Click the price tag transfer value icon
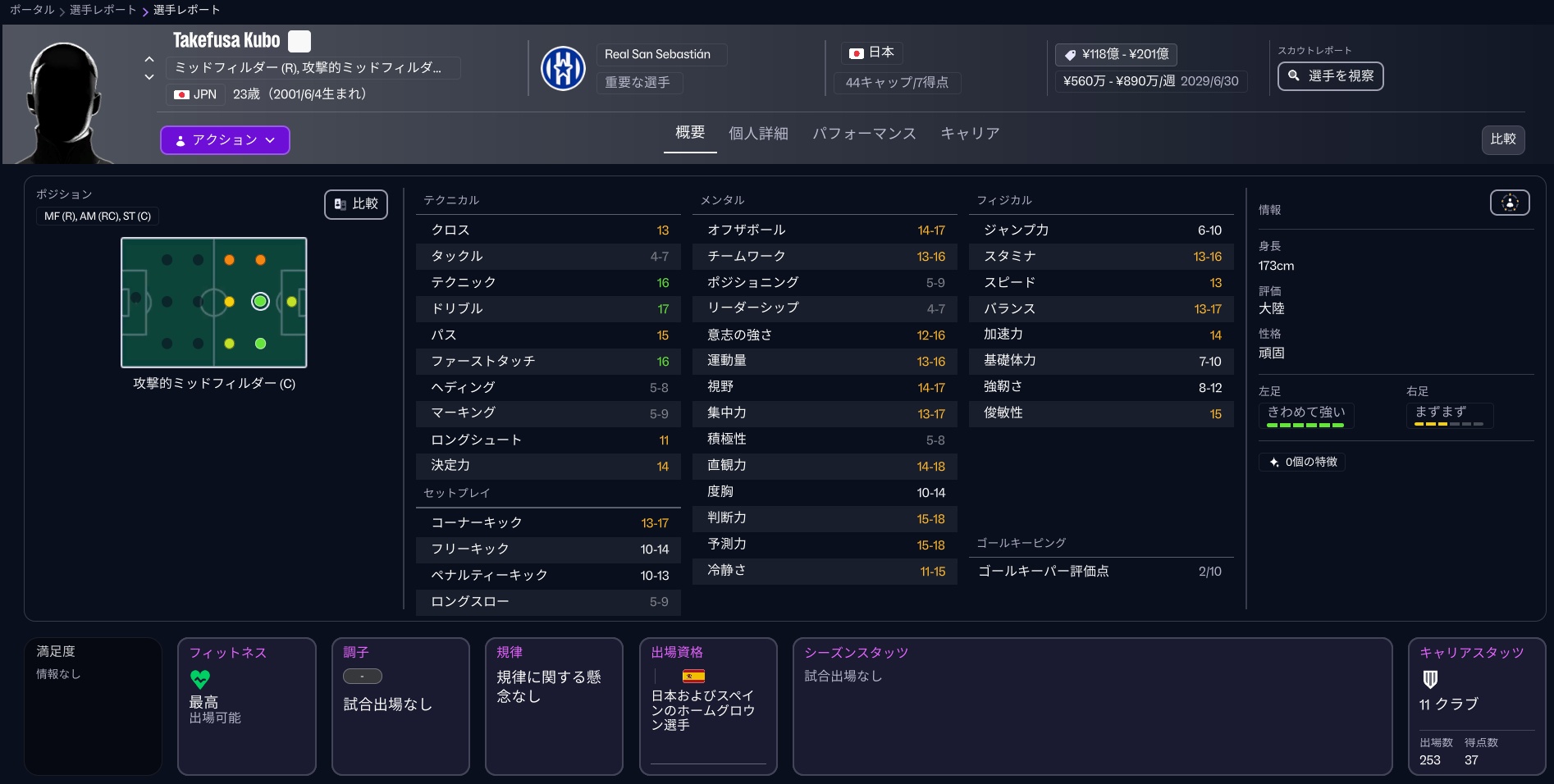Image resolution: width=1554 pixels, height=784 pixels. [x=1070, y=55]
